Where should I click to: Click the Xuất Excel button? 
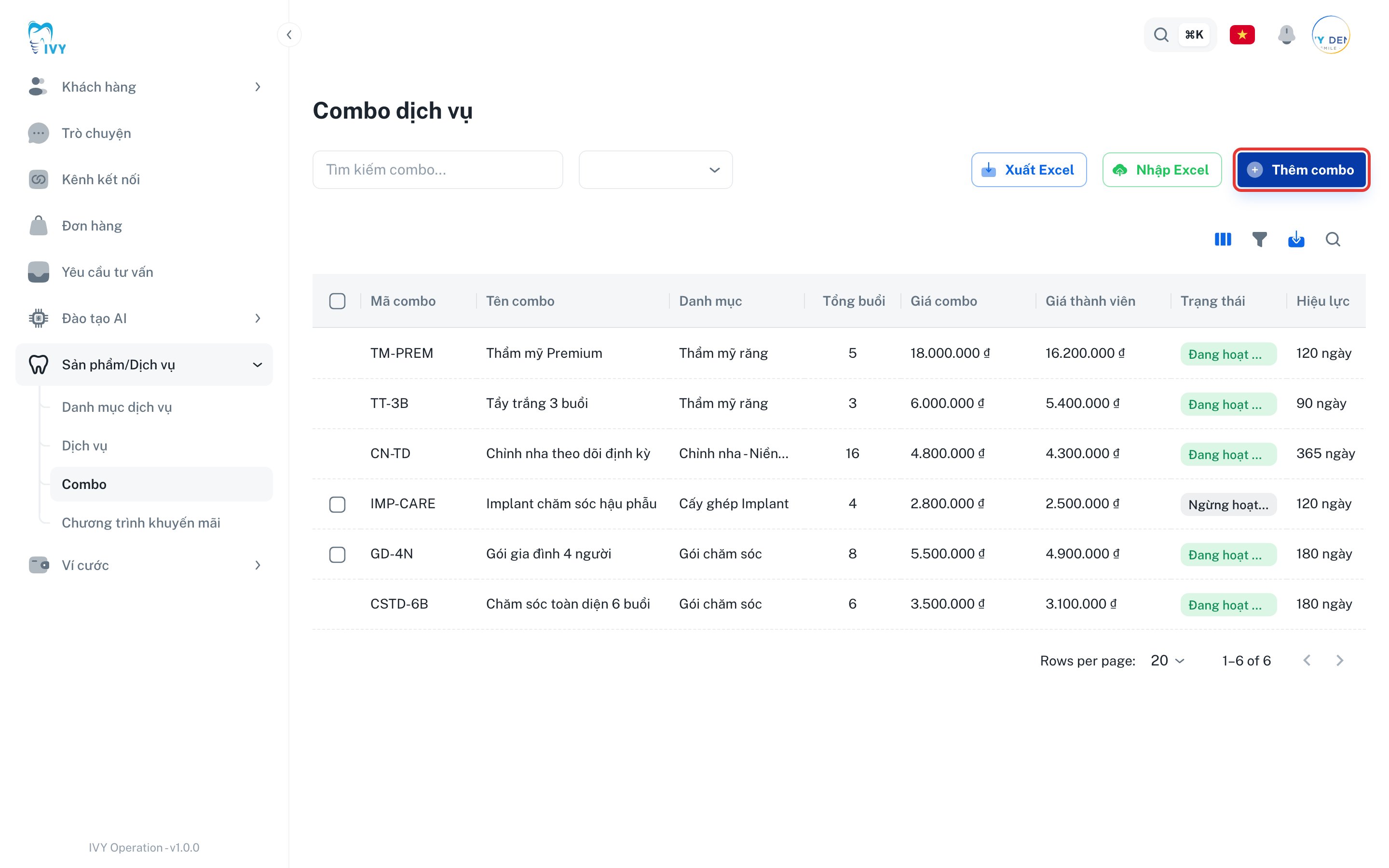click(1029, 170)
